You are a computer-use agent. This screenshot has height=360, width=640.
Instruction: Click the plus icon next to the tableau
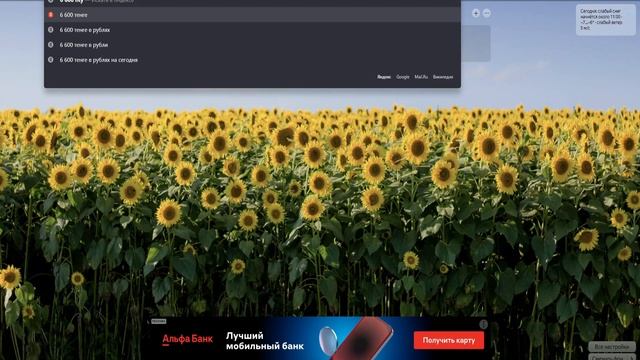click(x=476, y=13)
